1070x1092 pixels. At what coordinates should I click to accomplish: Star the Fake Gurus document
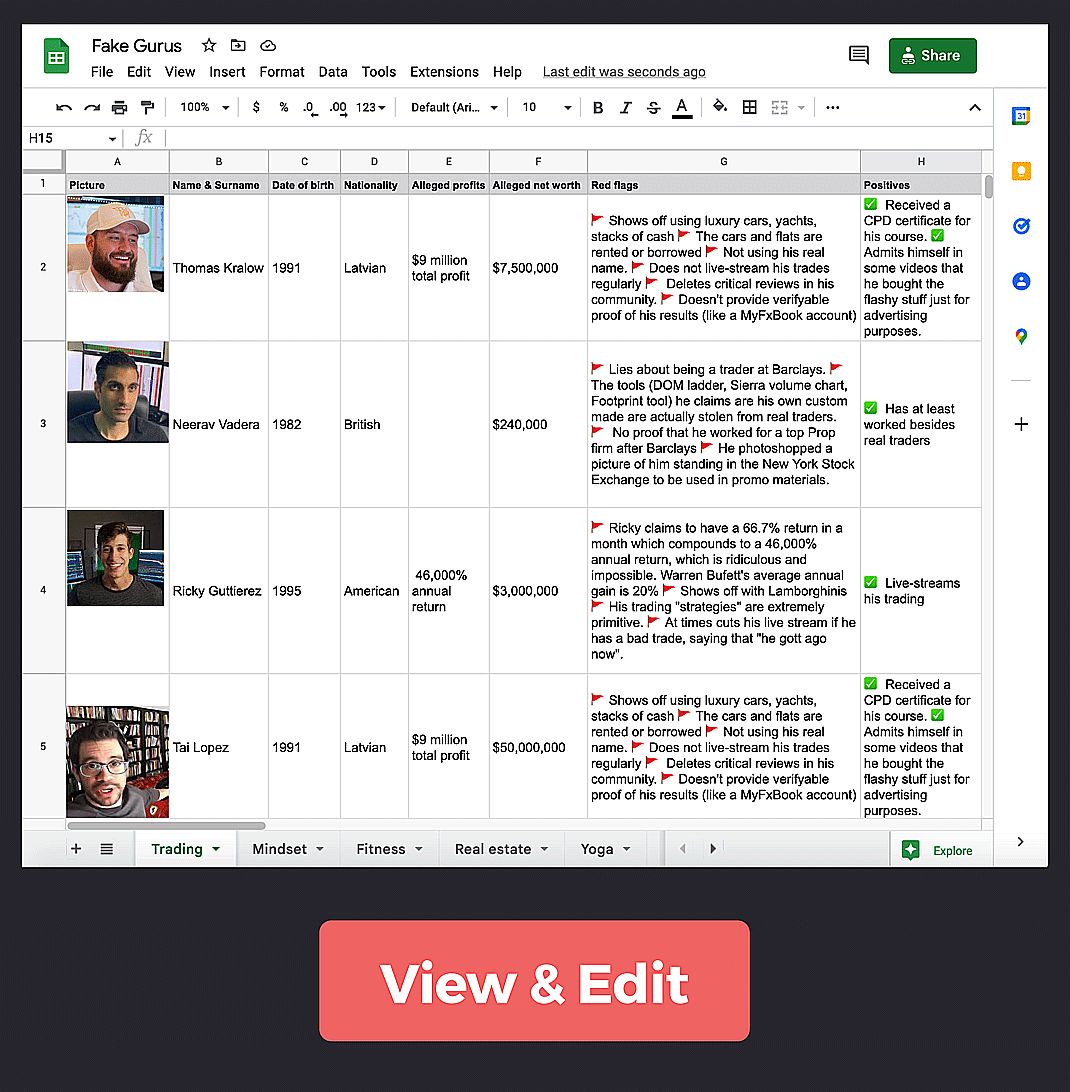(x=209, y=45)
